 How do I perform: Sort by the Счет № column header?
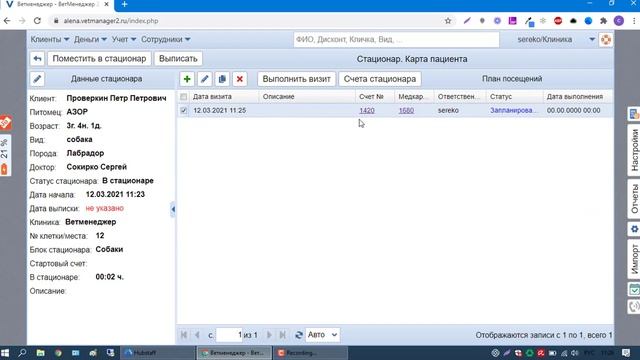(374, 97)
